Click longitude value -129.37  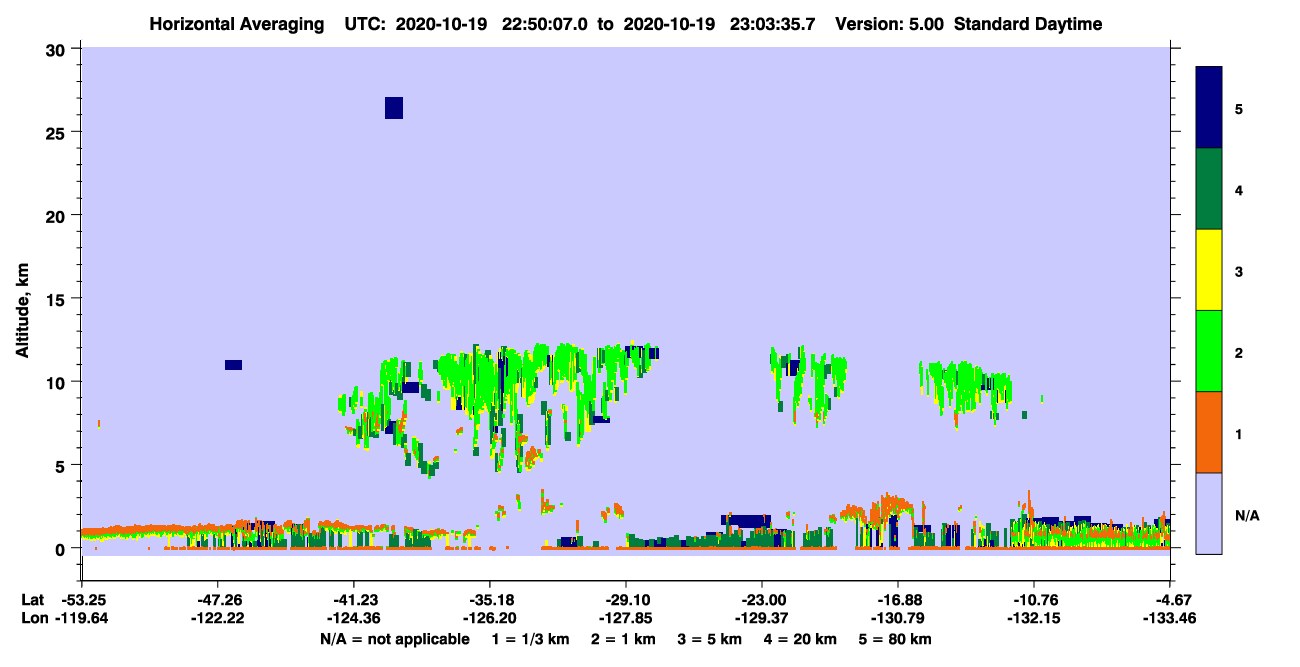click(762, 619)
